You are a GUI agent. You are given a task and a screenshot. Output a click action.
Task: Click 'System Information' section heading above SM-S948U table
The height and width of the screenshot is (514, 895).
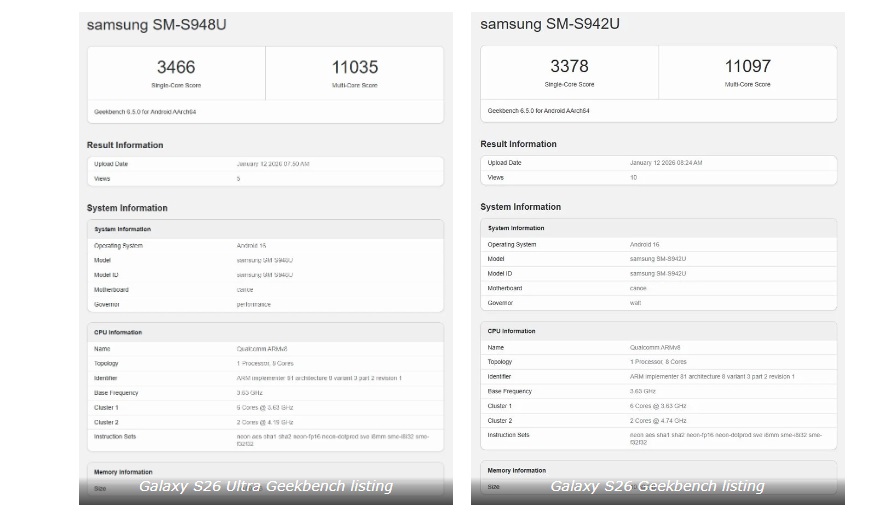coord(127,208)
